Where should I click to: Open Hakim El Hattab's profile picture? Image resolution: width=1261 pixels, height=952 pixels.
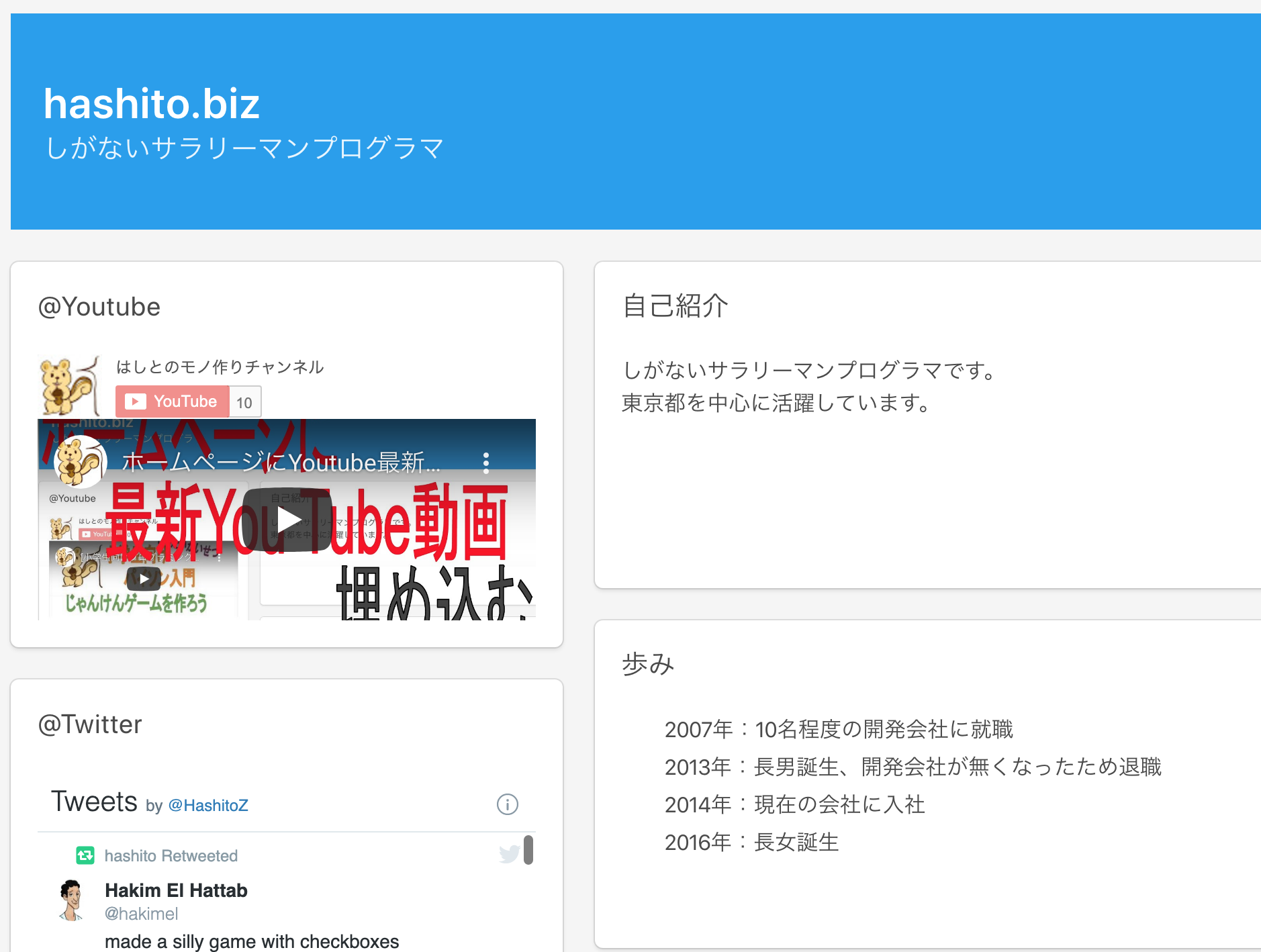pyautogui.click(x=71, y=900)
